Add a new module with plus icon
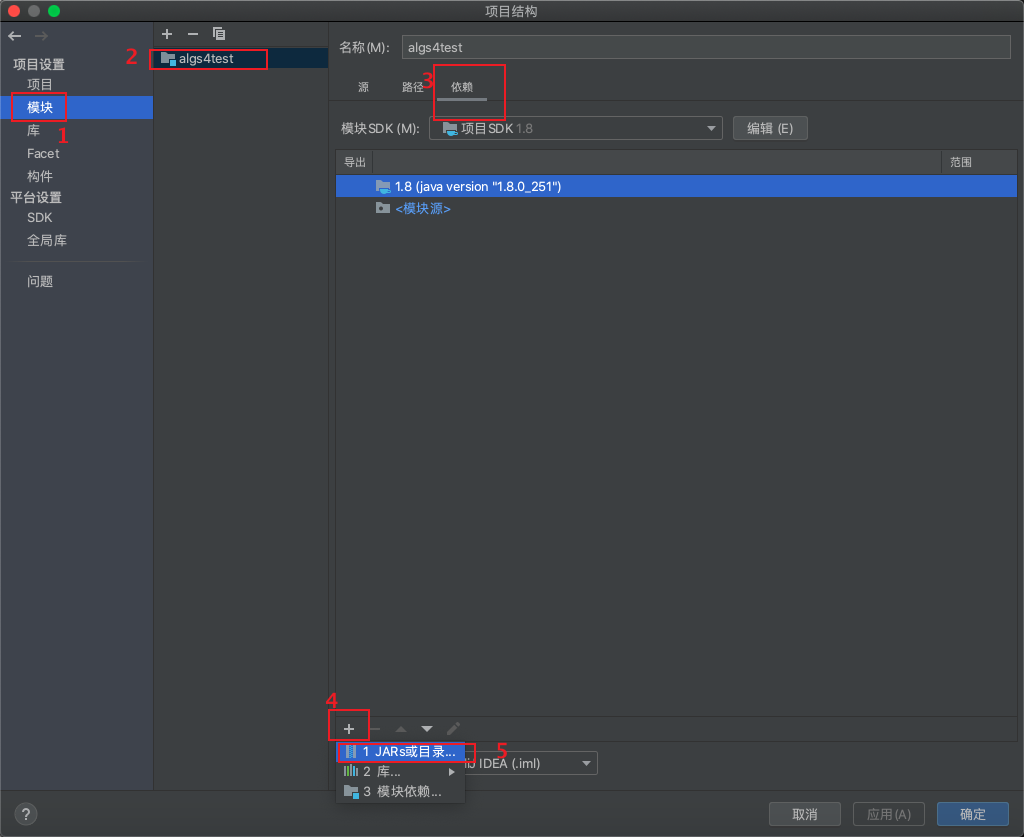 tap(167, 34)
